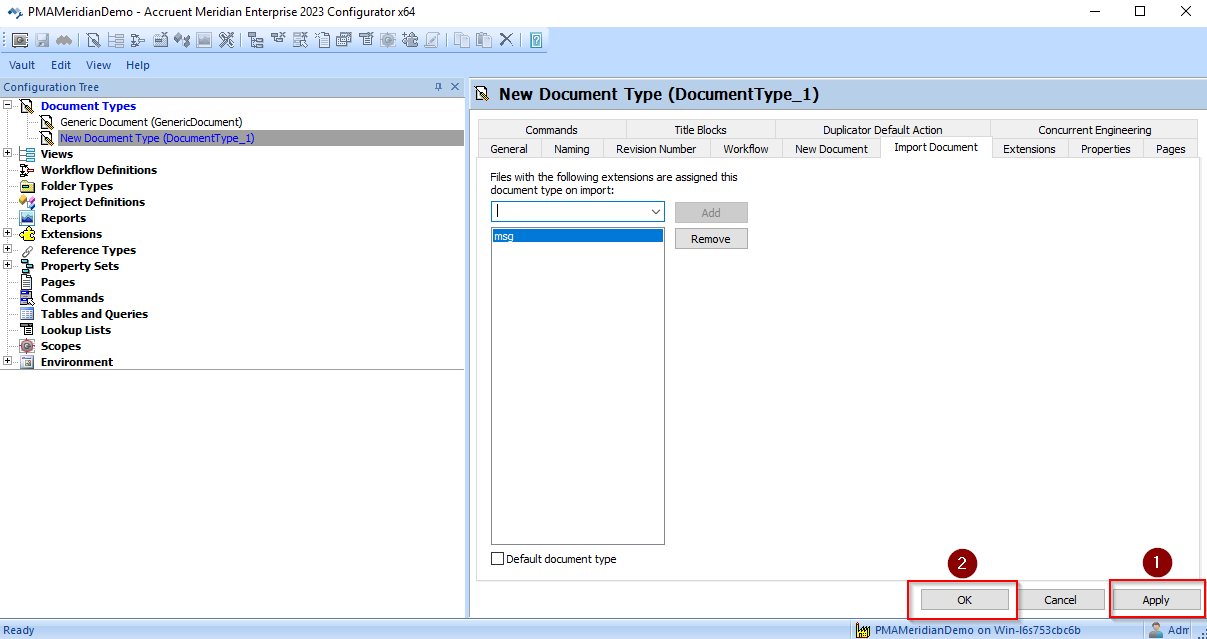Open the View menu

coord(98,65)
